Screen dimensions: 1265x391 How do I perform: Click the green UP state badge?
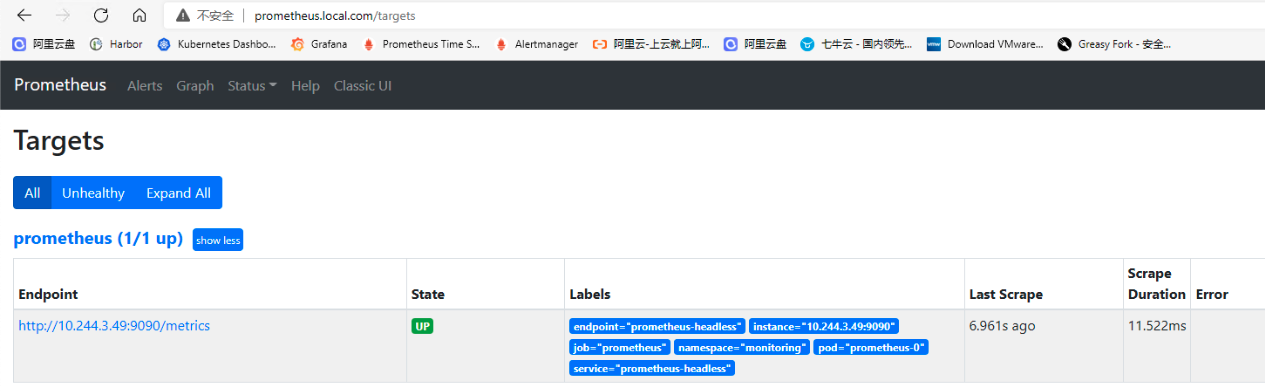tap(422, 326)
